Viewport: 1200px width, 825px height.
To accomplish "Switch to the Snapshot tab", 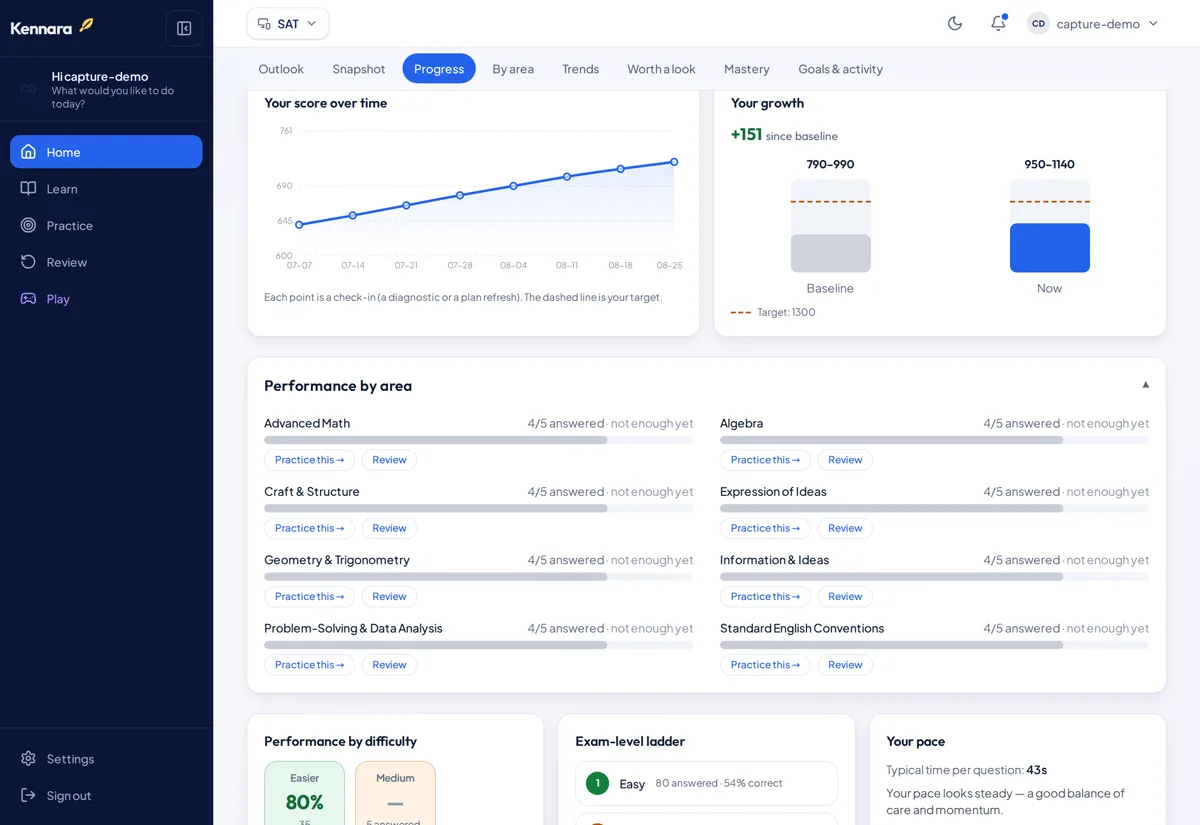I will [359, 69].
